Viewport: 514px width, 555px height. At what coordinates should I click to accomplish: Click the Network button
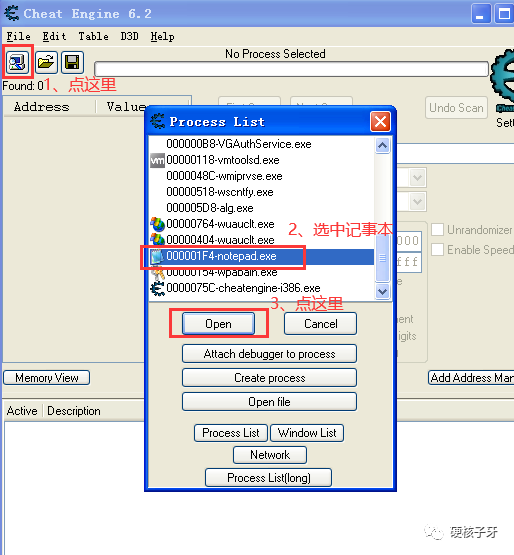pos(270,454)
